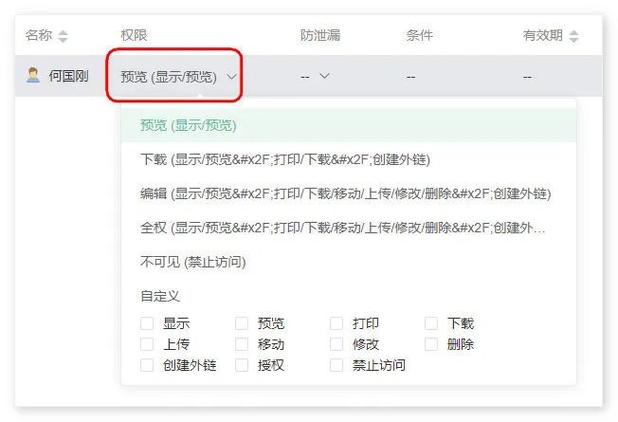618x422 pixels.
Task: Click the 条件 cell showing --
Action: 411,77
